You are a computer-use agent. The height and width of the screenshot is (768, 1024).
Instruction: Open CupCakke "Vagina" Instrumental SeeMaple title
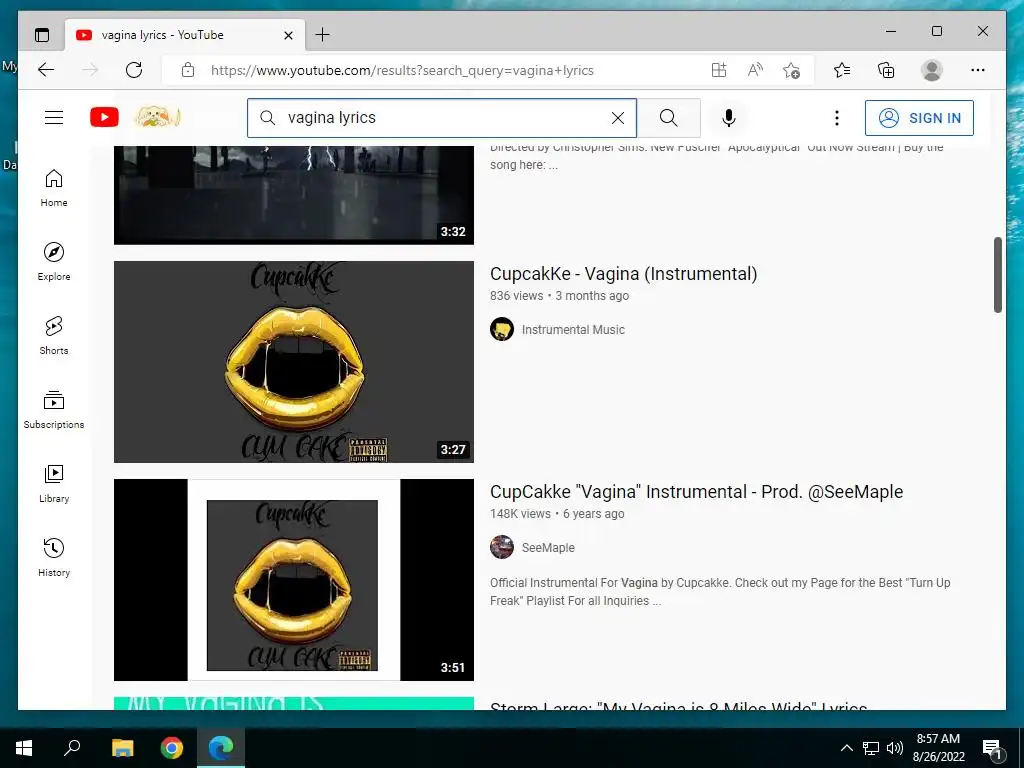696,492
